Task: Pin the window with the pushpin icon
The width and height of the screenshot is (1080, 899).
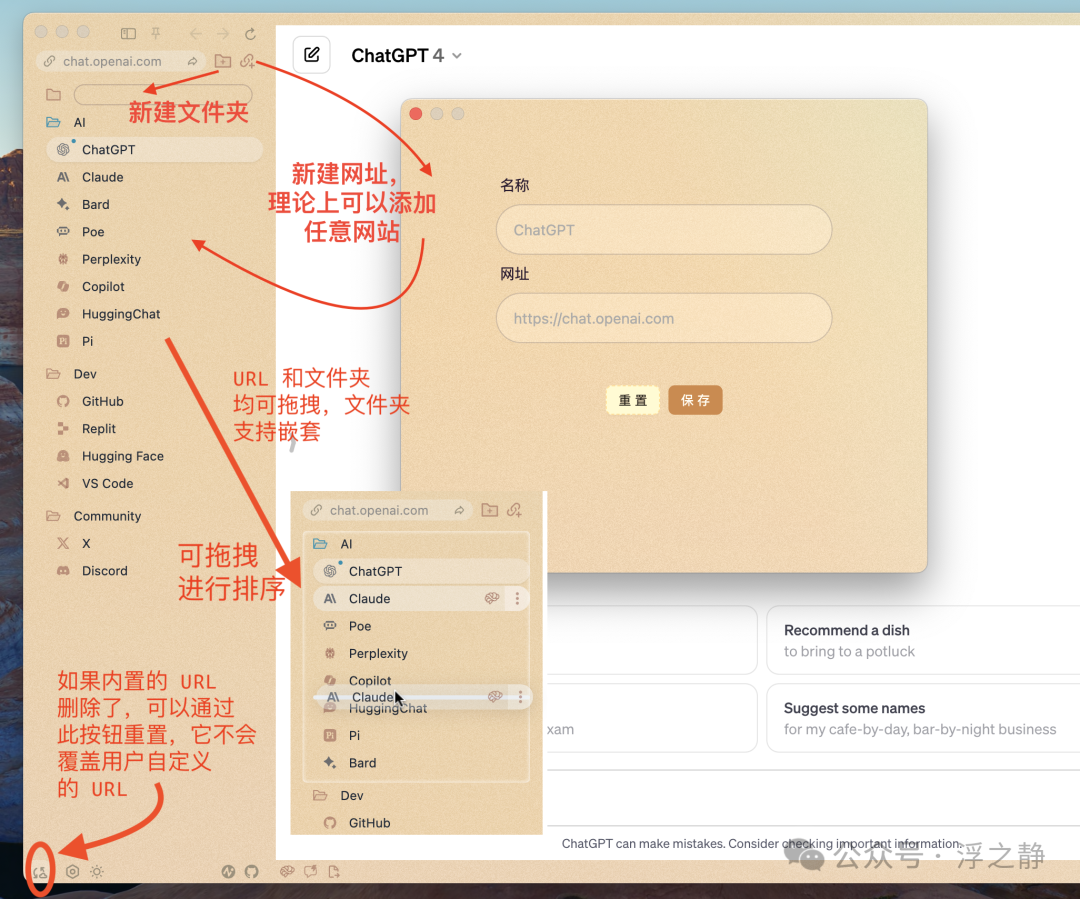Action: (x=156, y=33)
